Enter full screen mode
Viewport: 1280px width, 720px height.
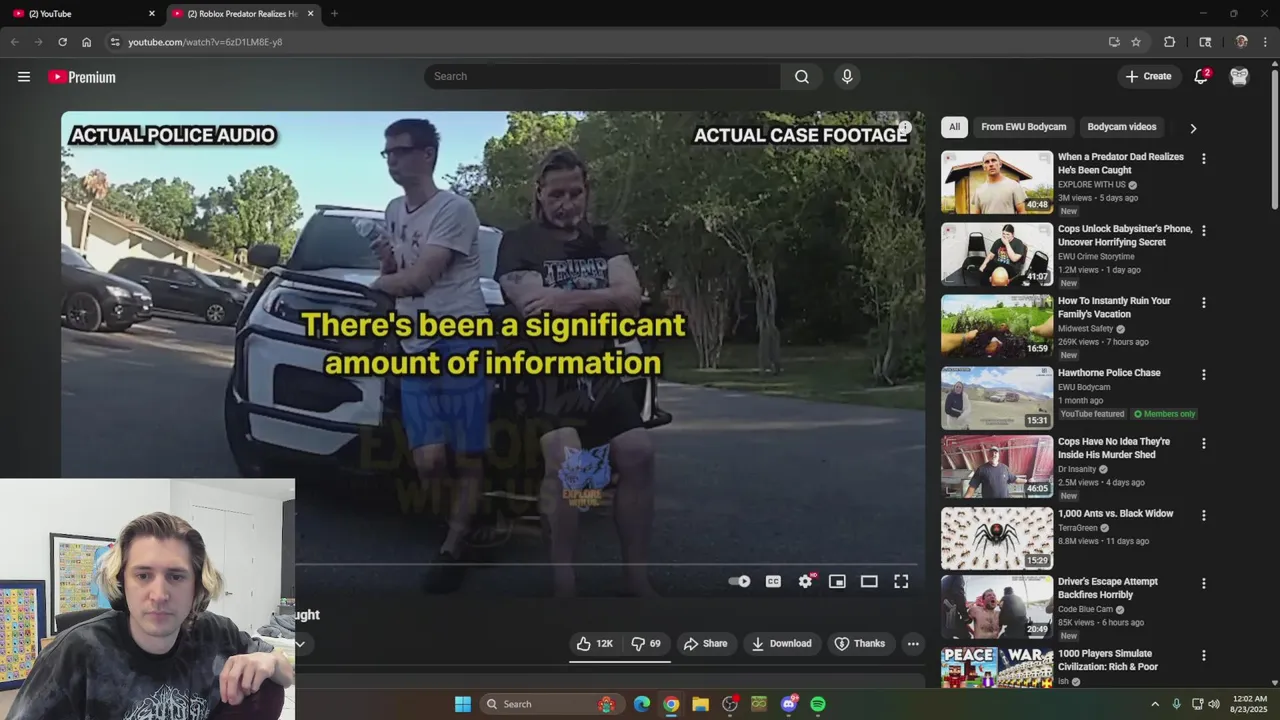tap(901, 581)
